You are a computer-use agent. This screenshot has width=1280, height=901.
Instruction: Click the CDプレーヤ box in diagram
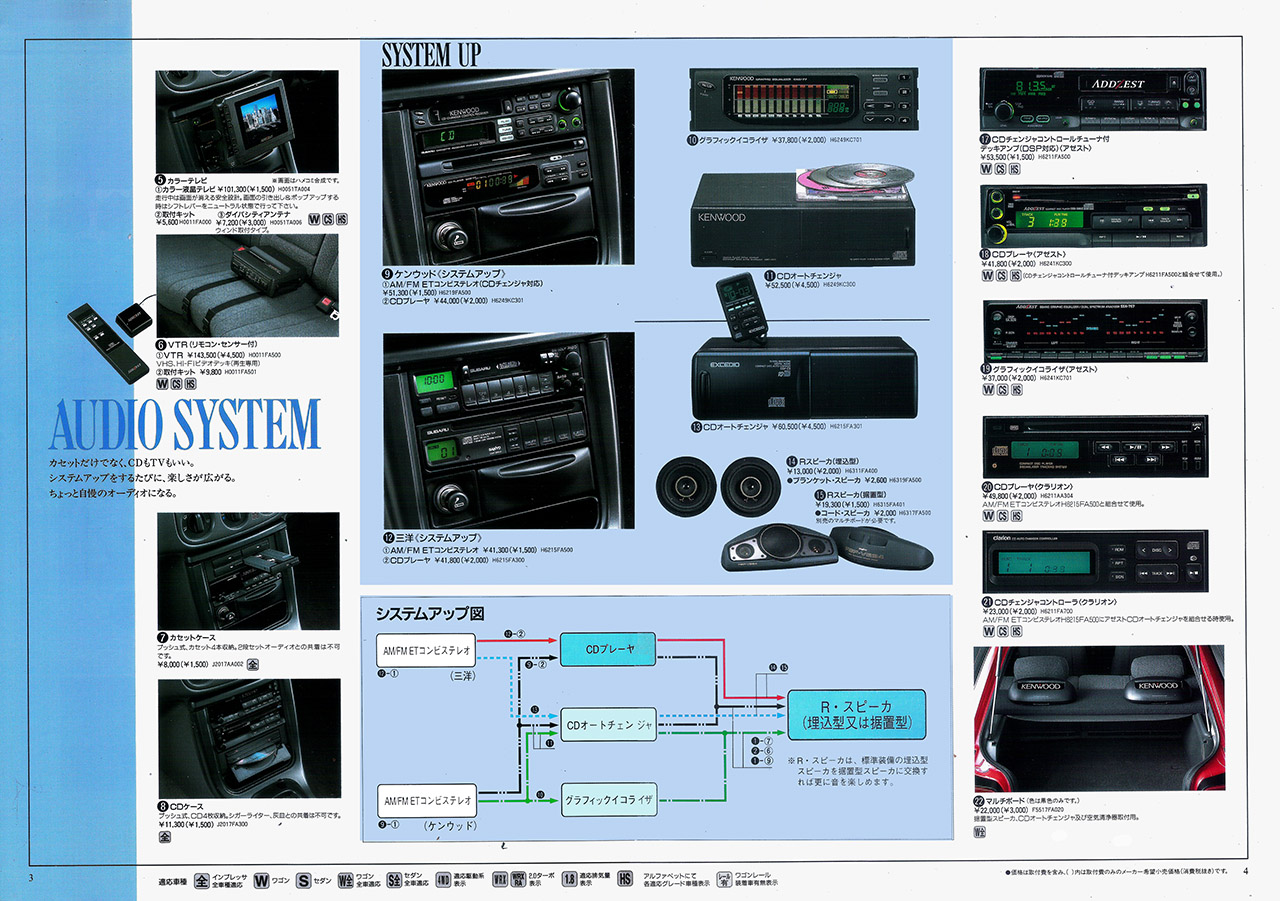608,651
